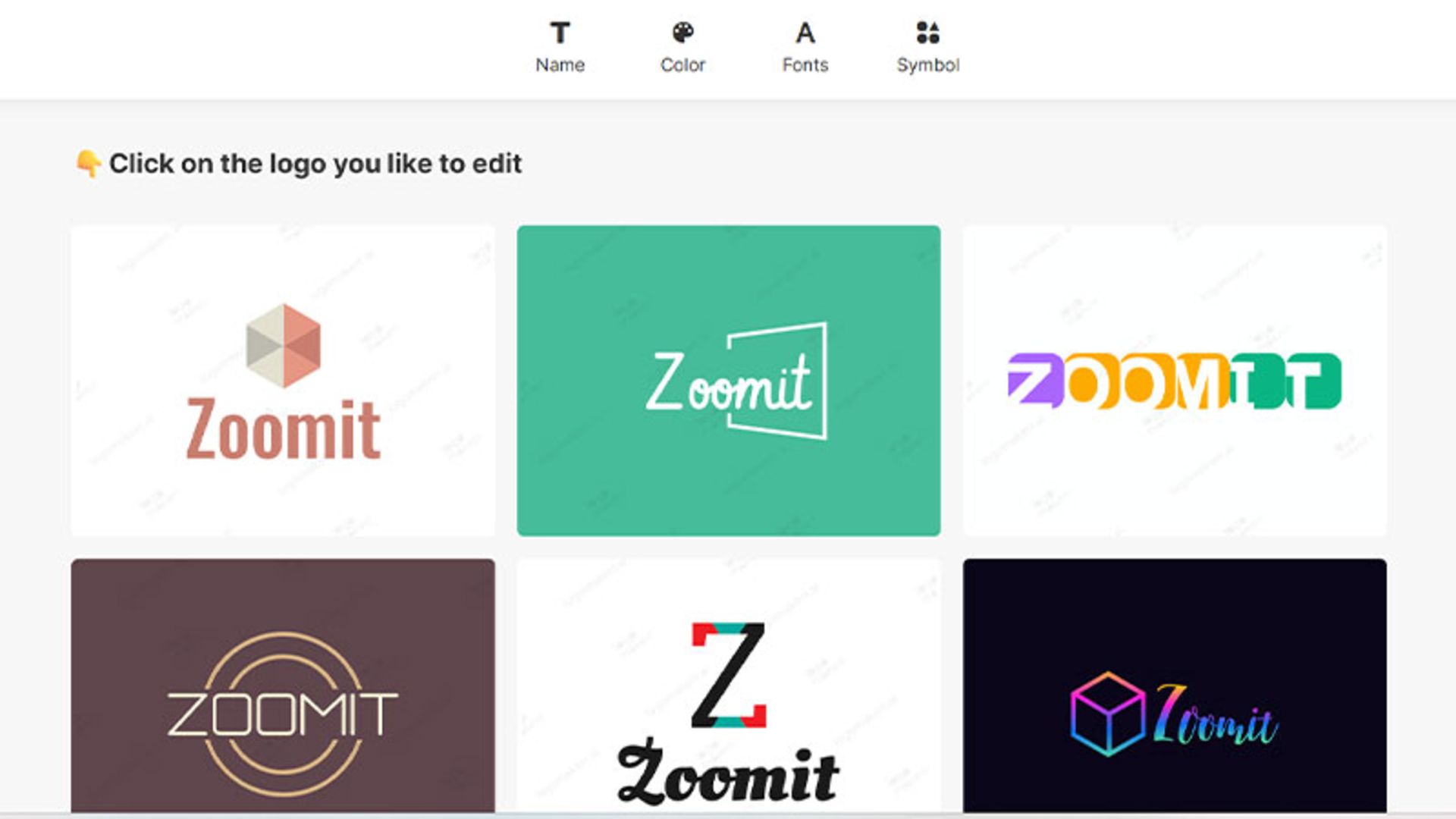
Task: Click the 'Click on the logo' heading
Action: click(315, 164)
